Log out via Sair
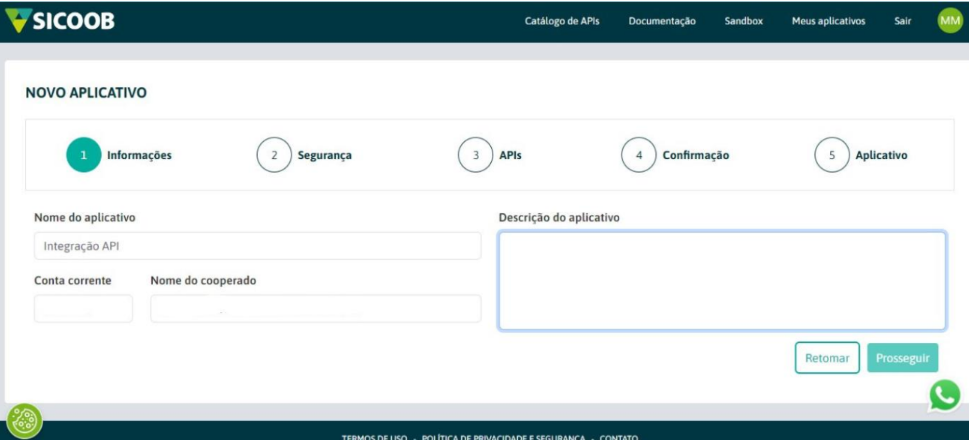 pos(902,21)
